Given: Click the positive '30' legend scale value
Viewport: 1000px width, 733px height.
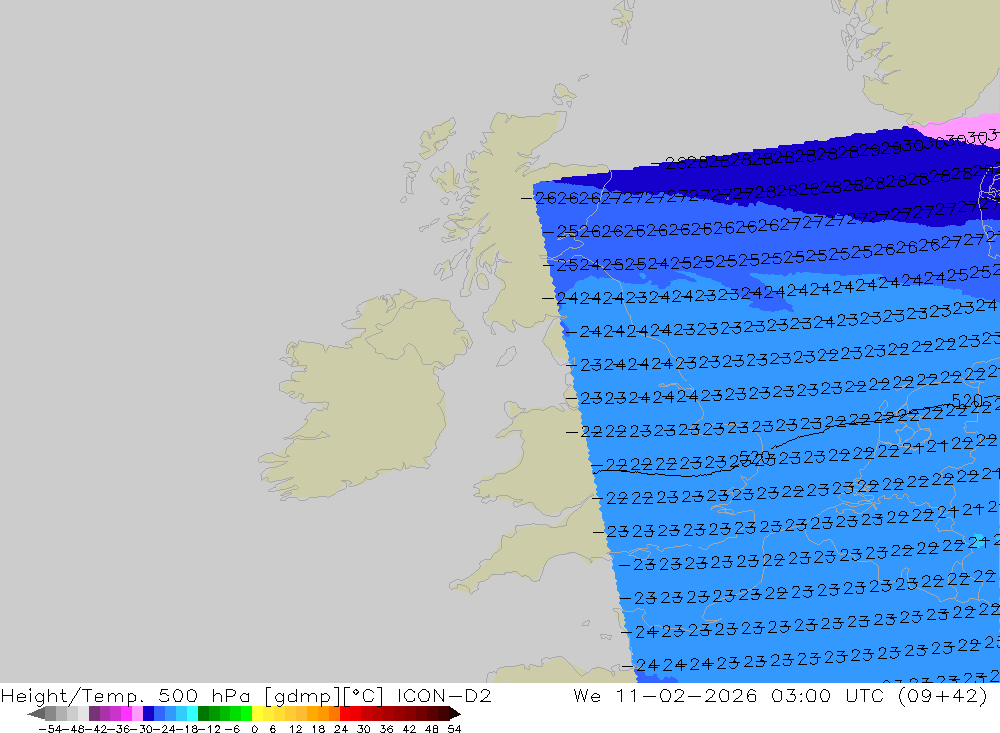Looking at the screenshot, I should 364,729.
